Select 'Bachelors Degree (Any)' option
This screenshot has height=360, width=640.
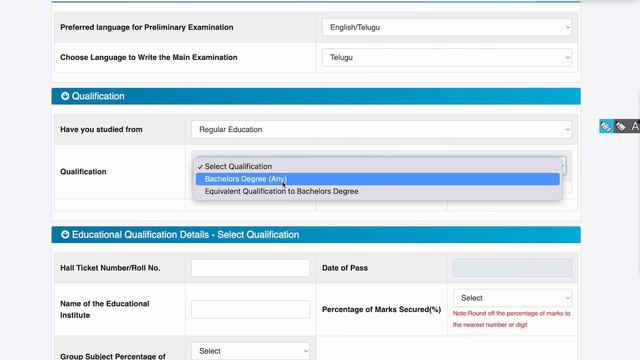[x=378, y=179]
